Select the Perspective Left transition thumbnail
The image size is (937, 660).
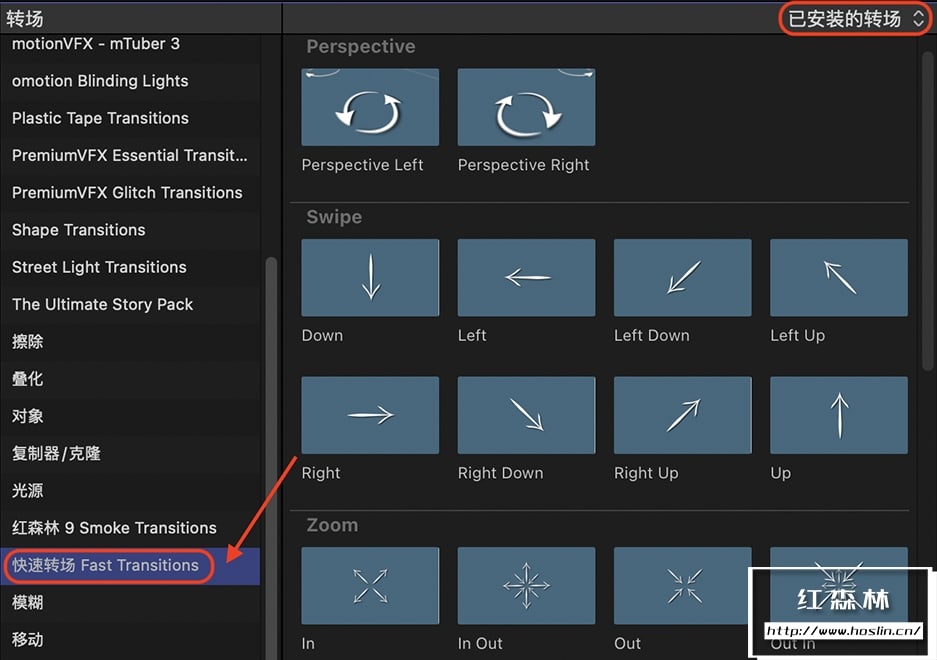(x=370, y=107)
